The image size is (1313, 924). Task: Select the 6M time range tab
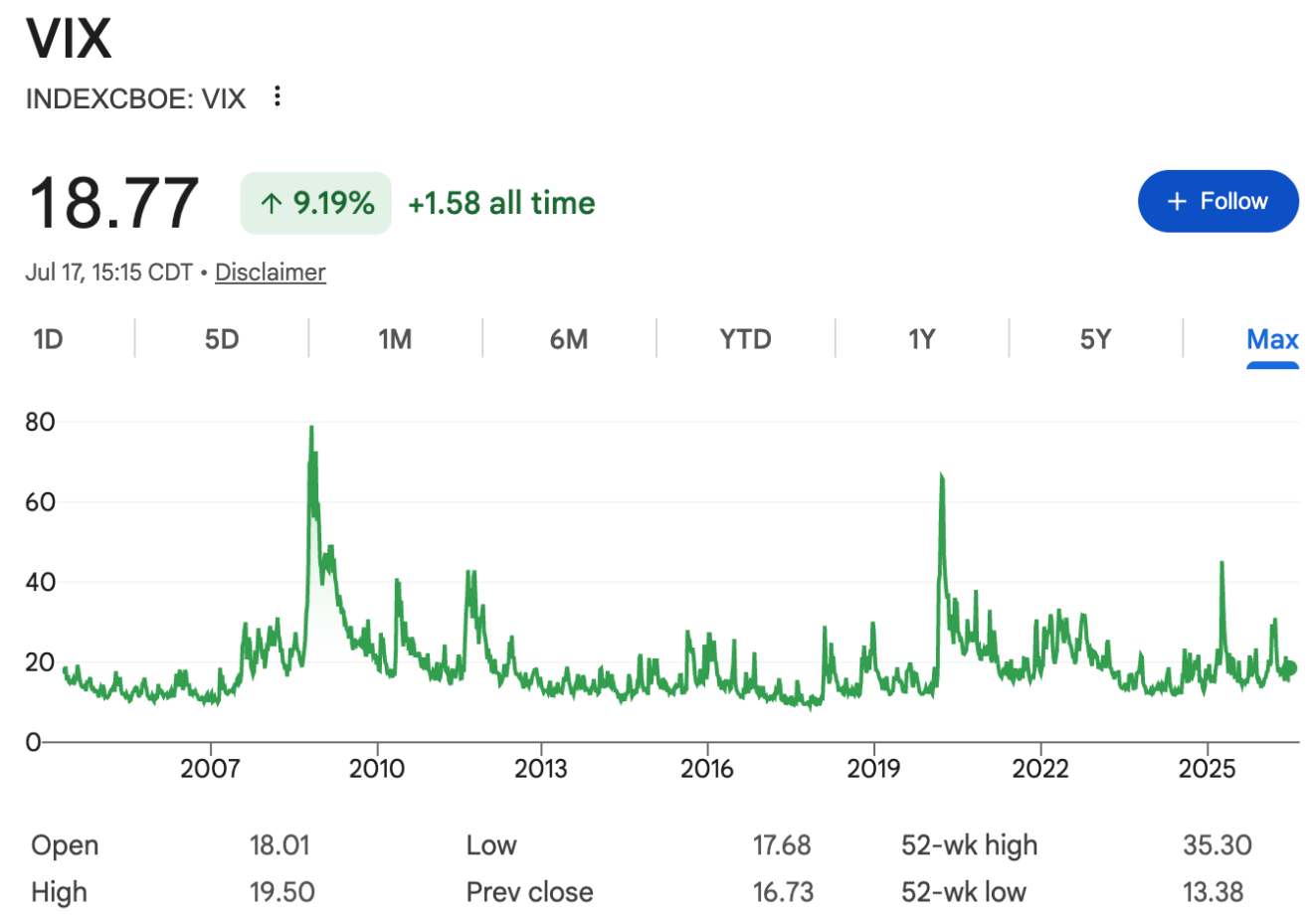(569, 340)
